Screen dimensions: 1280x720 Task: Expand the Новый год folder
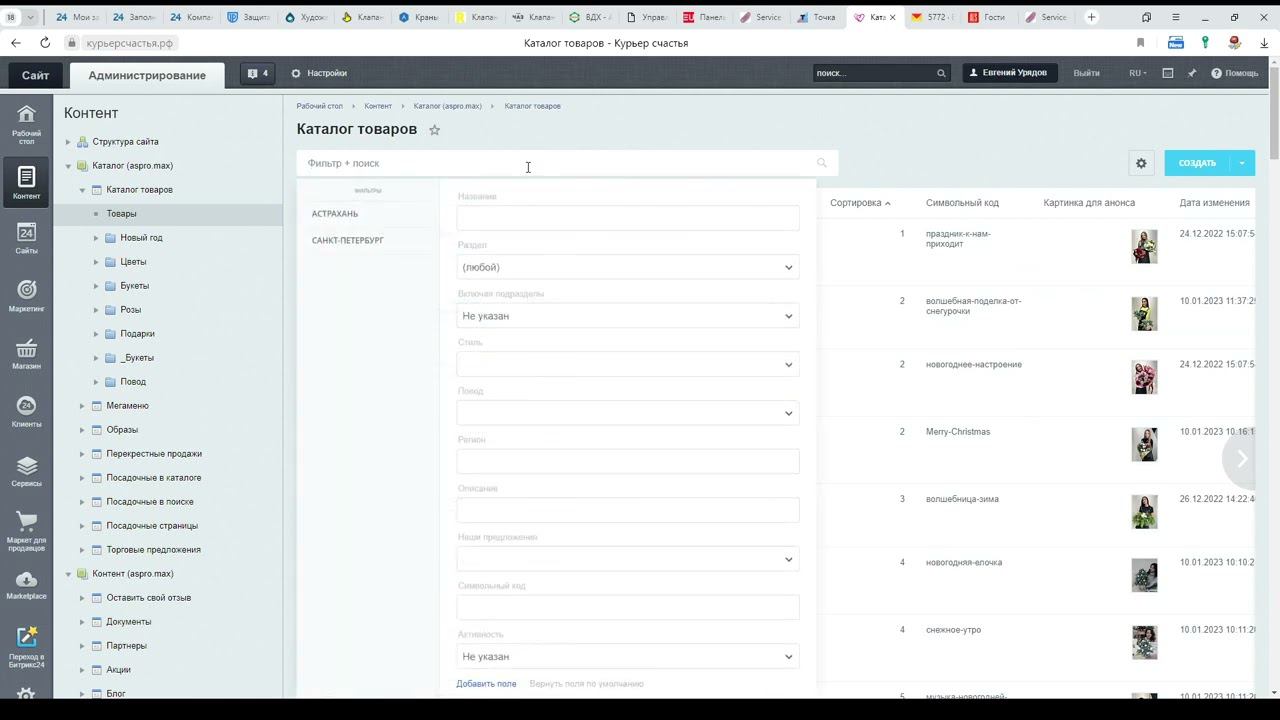click(x=96, y=238)
